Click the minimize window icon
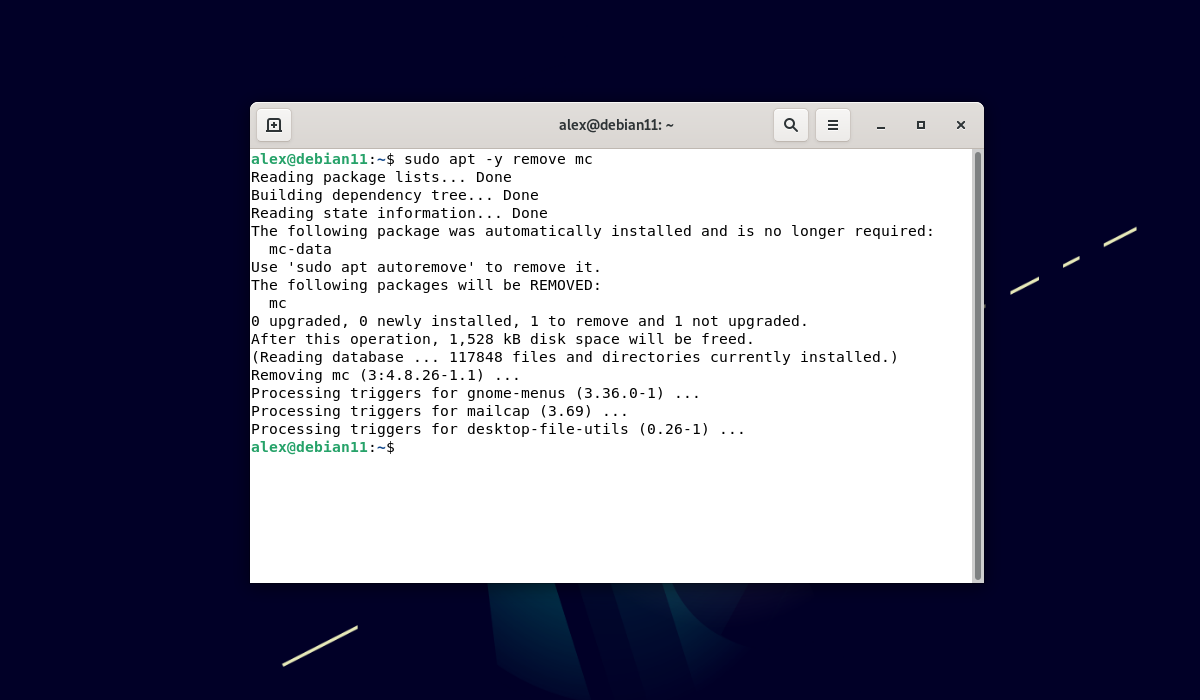Viewport: 1200px width, 700px height. click(x=880, y=125)
